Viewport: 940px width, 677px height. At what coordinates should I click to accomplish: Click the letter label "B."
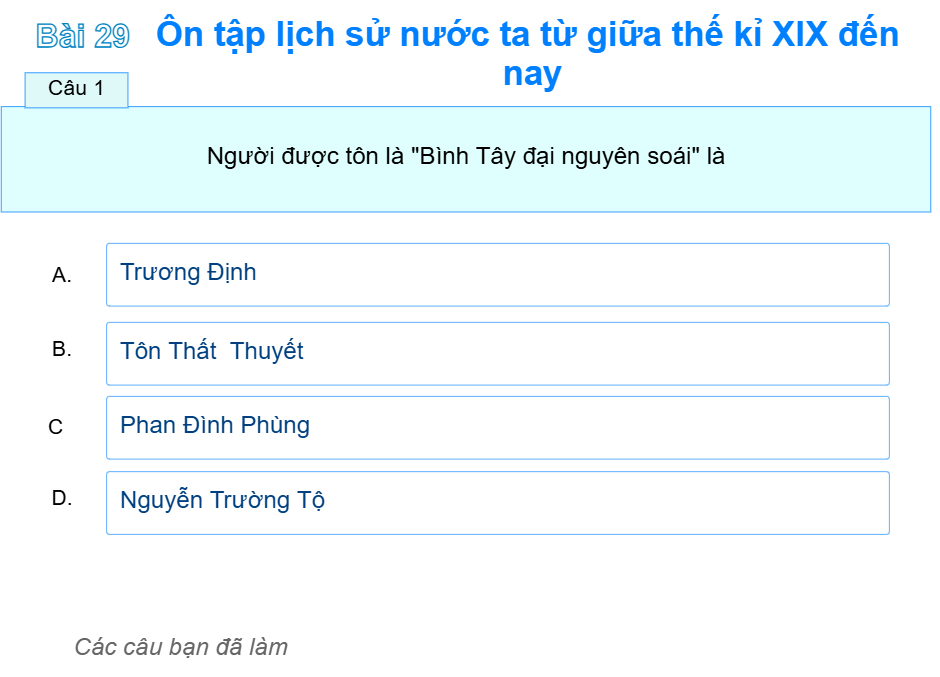coord(62,350)
